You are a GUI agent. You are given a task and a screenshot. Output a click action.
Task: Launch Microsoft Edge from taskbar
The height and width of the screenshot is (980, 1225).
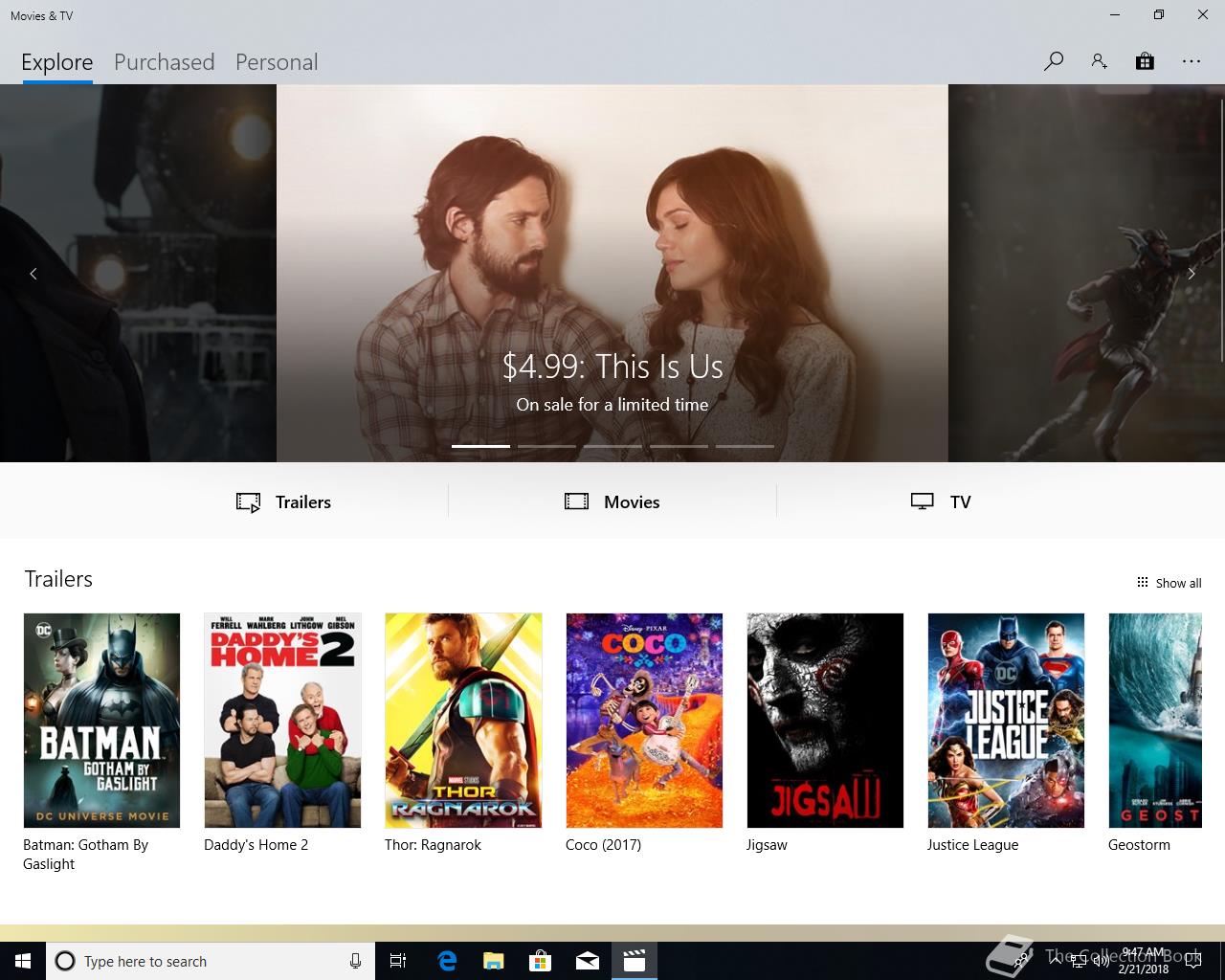tap(447, 961)
